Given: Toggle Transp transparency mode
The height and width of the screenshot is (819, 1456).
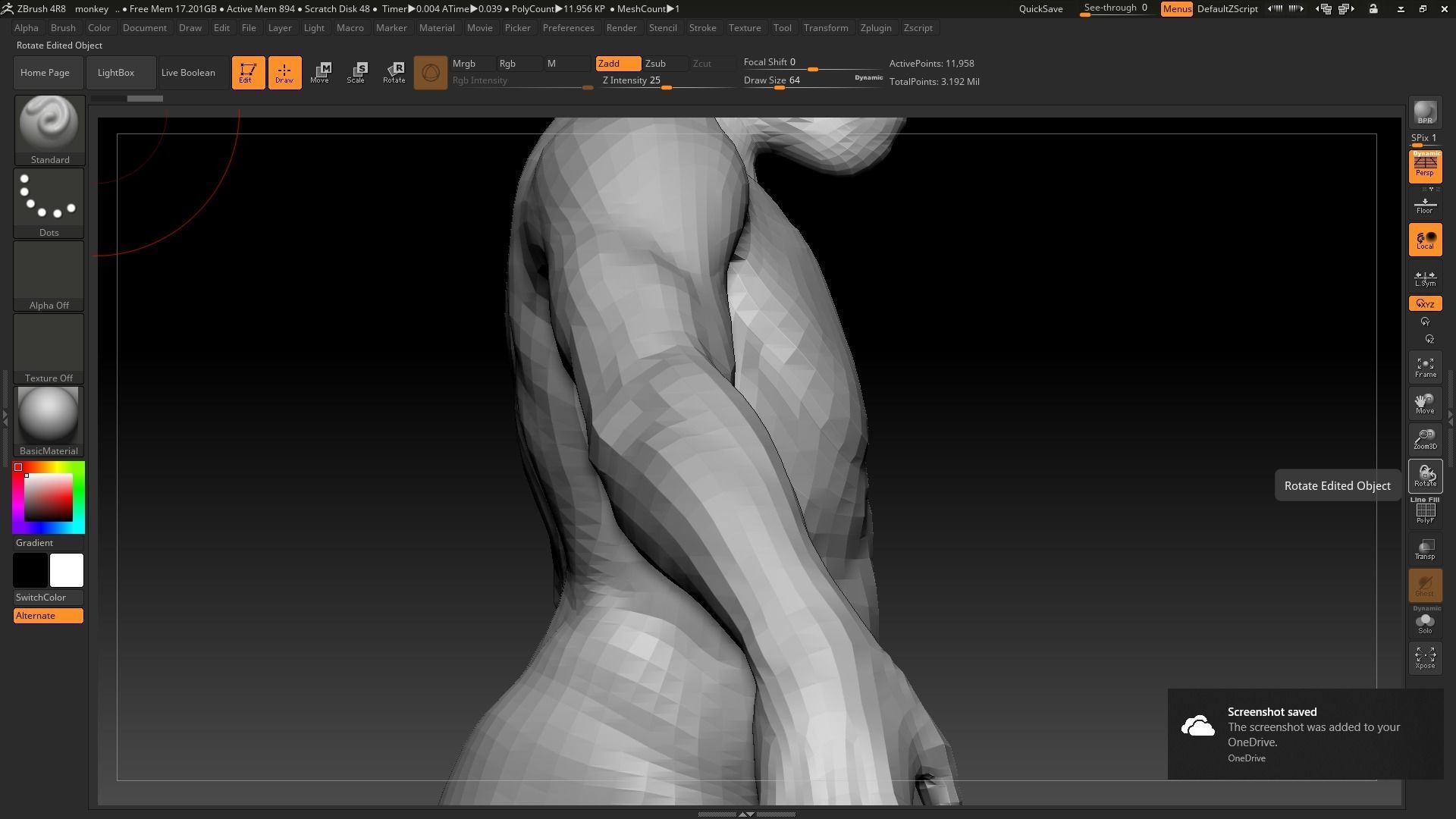Looking at the screenshot, I should click(1425, 549).
